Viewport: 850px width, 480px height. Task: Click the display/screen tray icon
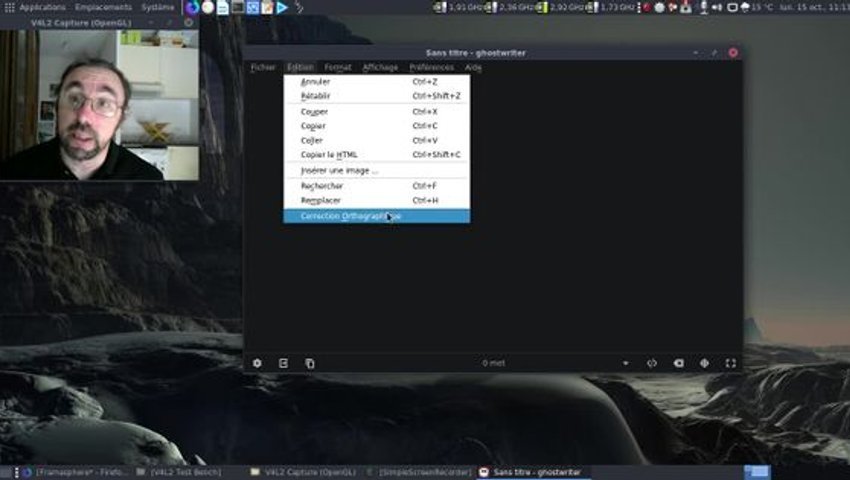[732, 7]
